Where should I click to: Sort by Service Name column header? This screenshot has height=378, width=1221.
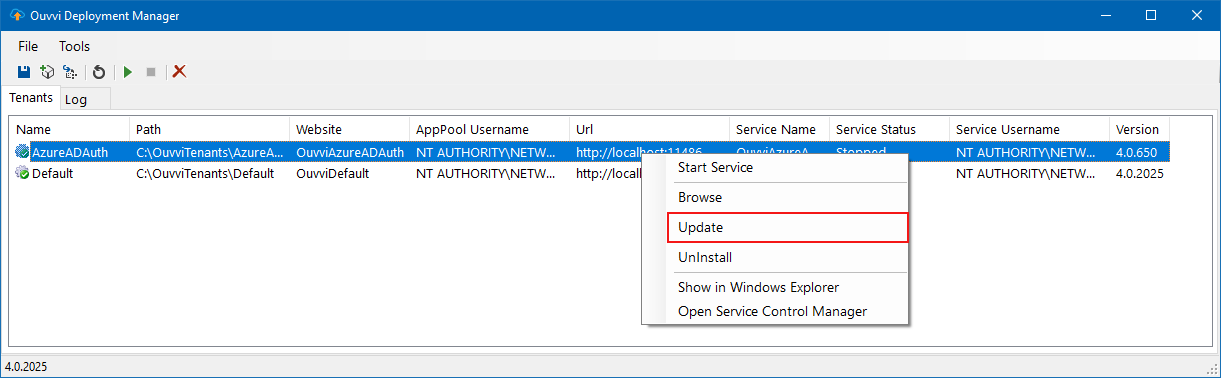pyautogui.click(x=780, y=129)
